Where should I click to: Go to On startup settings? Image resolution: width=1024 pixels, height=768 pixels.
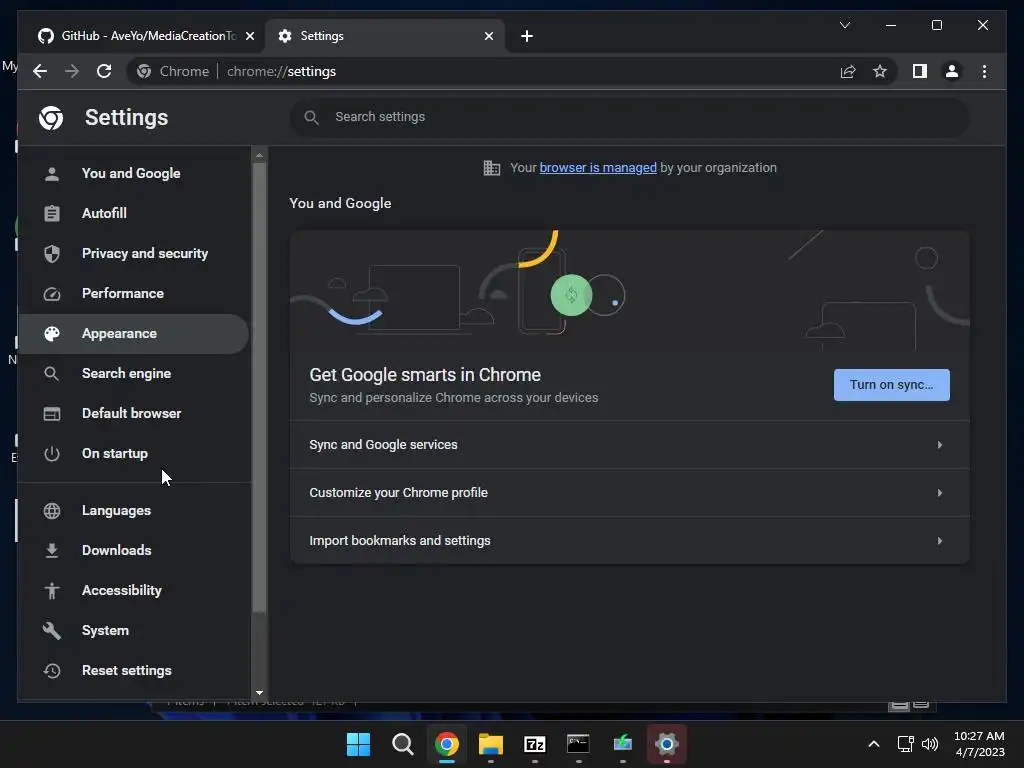pyautogui.click(x=134, y=454)
